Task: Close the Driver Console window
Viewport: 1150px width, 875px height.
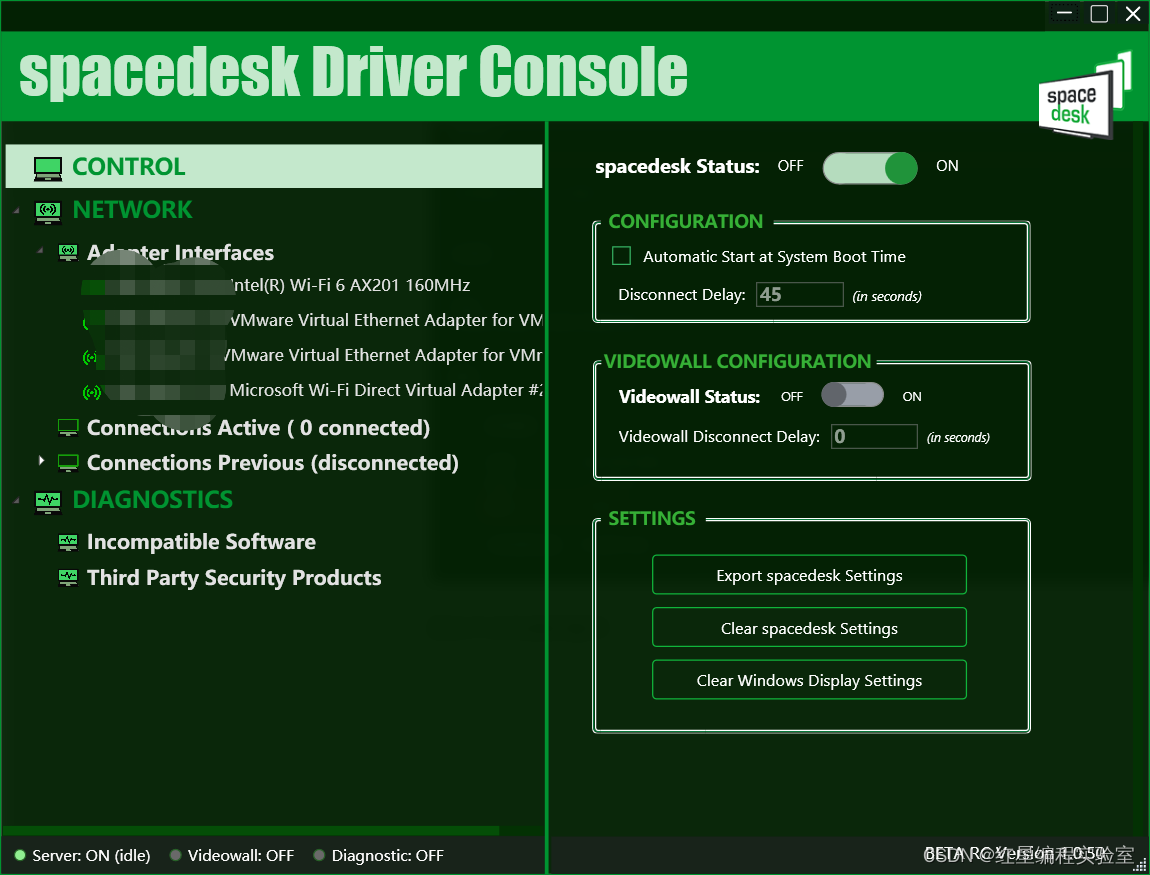Action: tap(1133, 14)
